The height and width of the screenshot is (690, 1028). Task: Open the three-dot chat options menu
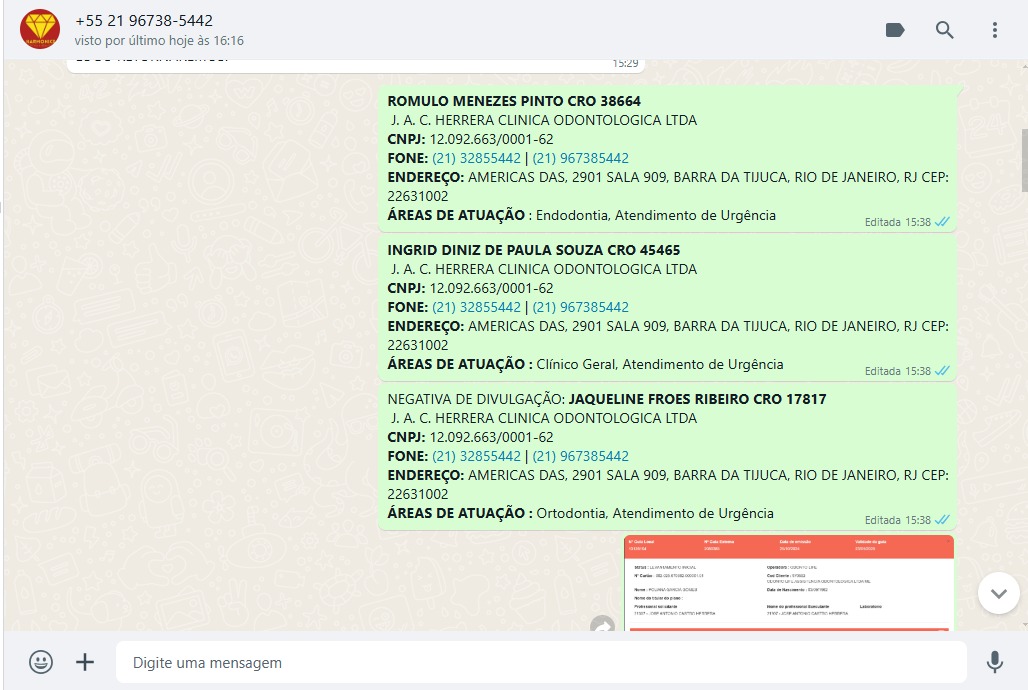[x=995, y=30]
